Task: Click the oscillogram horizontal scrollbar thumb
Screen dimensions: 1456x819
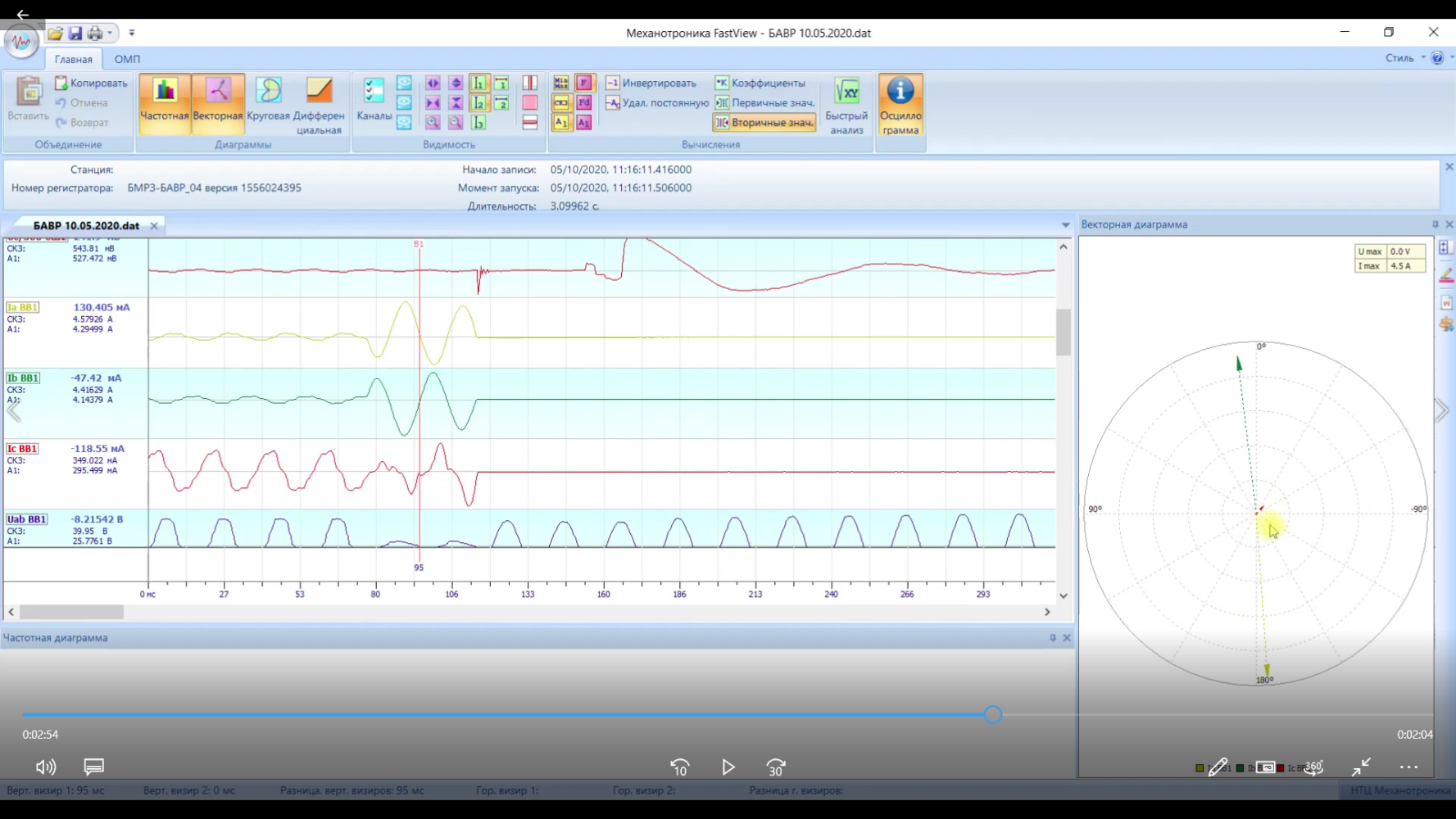Action: coord(71,612)
